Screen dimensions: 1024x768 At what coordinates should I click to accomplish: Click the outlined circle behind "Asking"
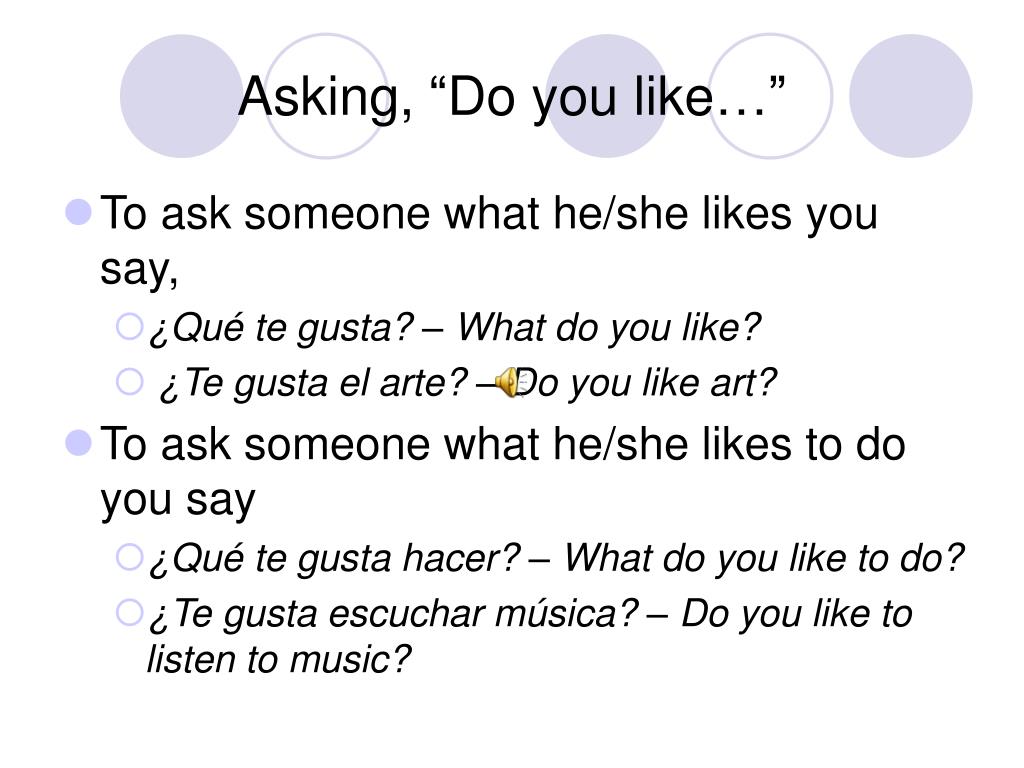click(x=327, y=96)
